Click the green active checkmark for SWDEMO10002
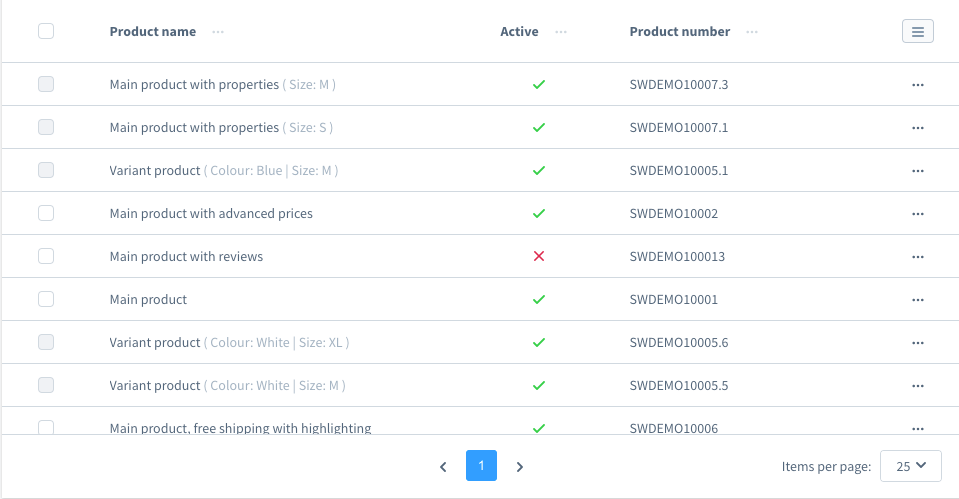The image size is (959, 499). [x=539, y=213]
